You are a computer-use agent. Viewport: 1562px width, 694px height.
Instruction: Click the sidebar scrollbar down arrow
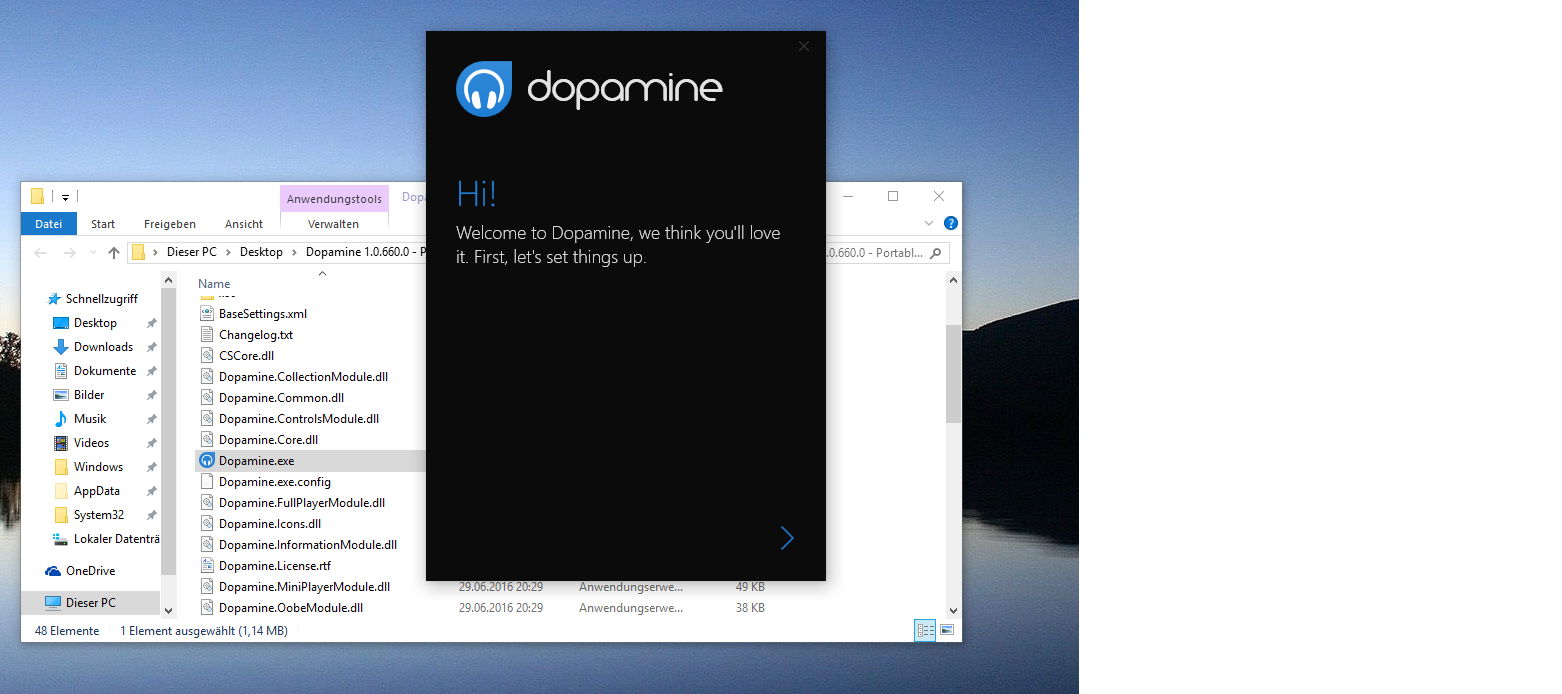pos(168,610)
